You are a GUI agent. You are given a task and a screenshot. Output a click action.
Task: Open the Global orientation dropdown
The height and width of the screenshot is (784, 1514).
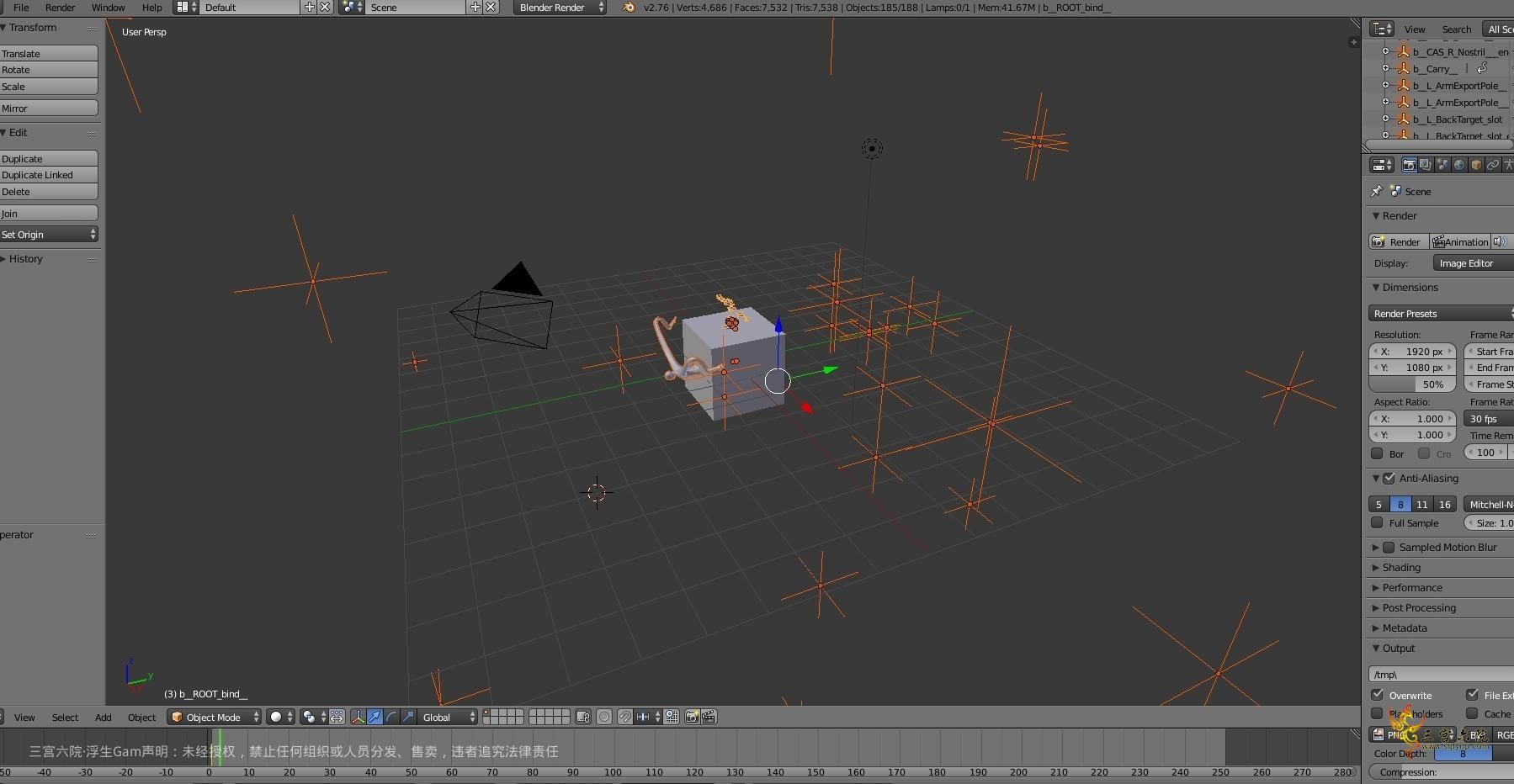click(x=448, y=717)
